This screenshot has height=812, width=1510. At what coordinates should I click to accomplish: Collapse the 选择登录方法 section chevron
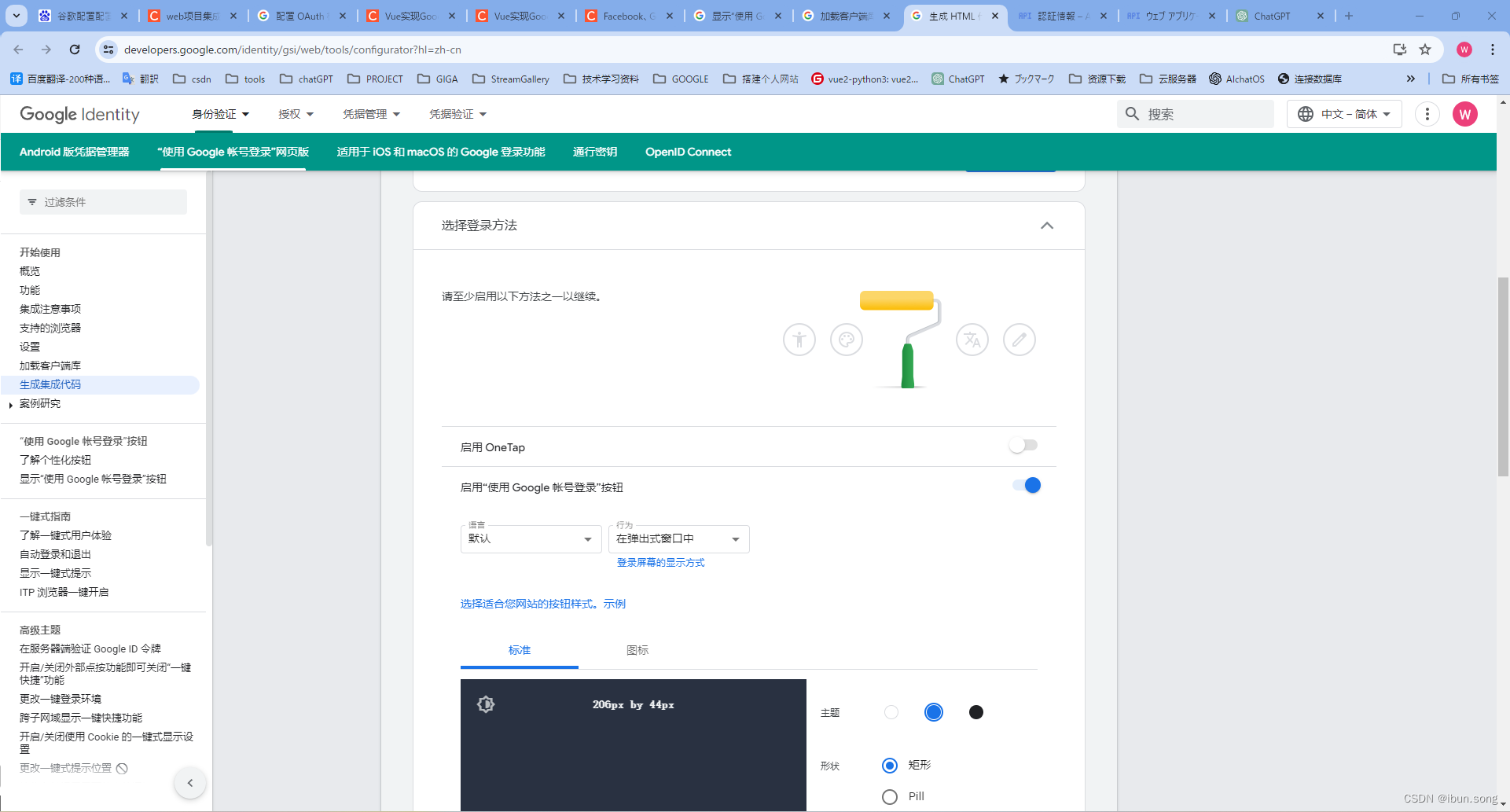(x=1047, y=226)
